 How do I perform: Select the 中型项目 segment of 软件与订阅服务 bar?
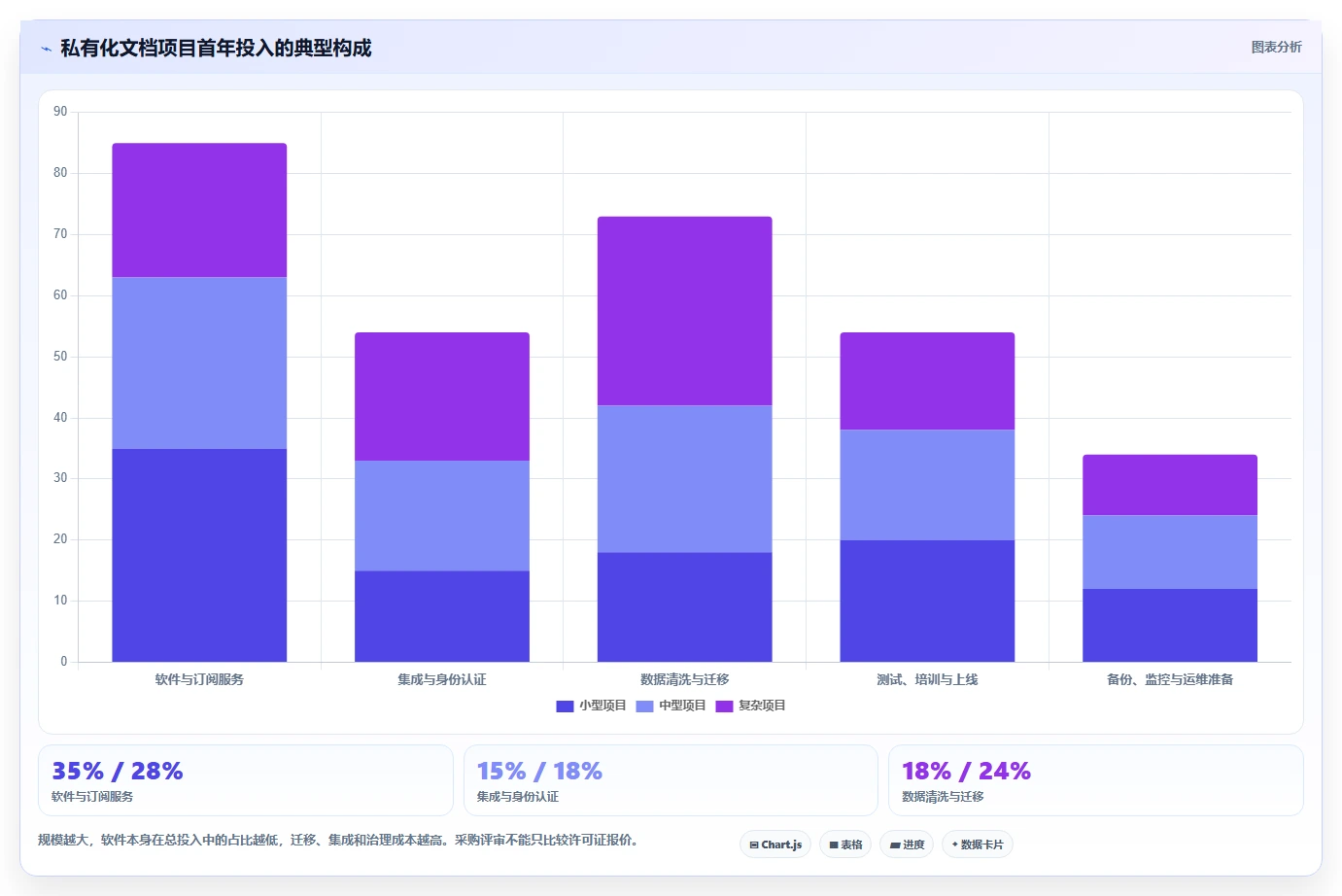(x=199, y=363)
